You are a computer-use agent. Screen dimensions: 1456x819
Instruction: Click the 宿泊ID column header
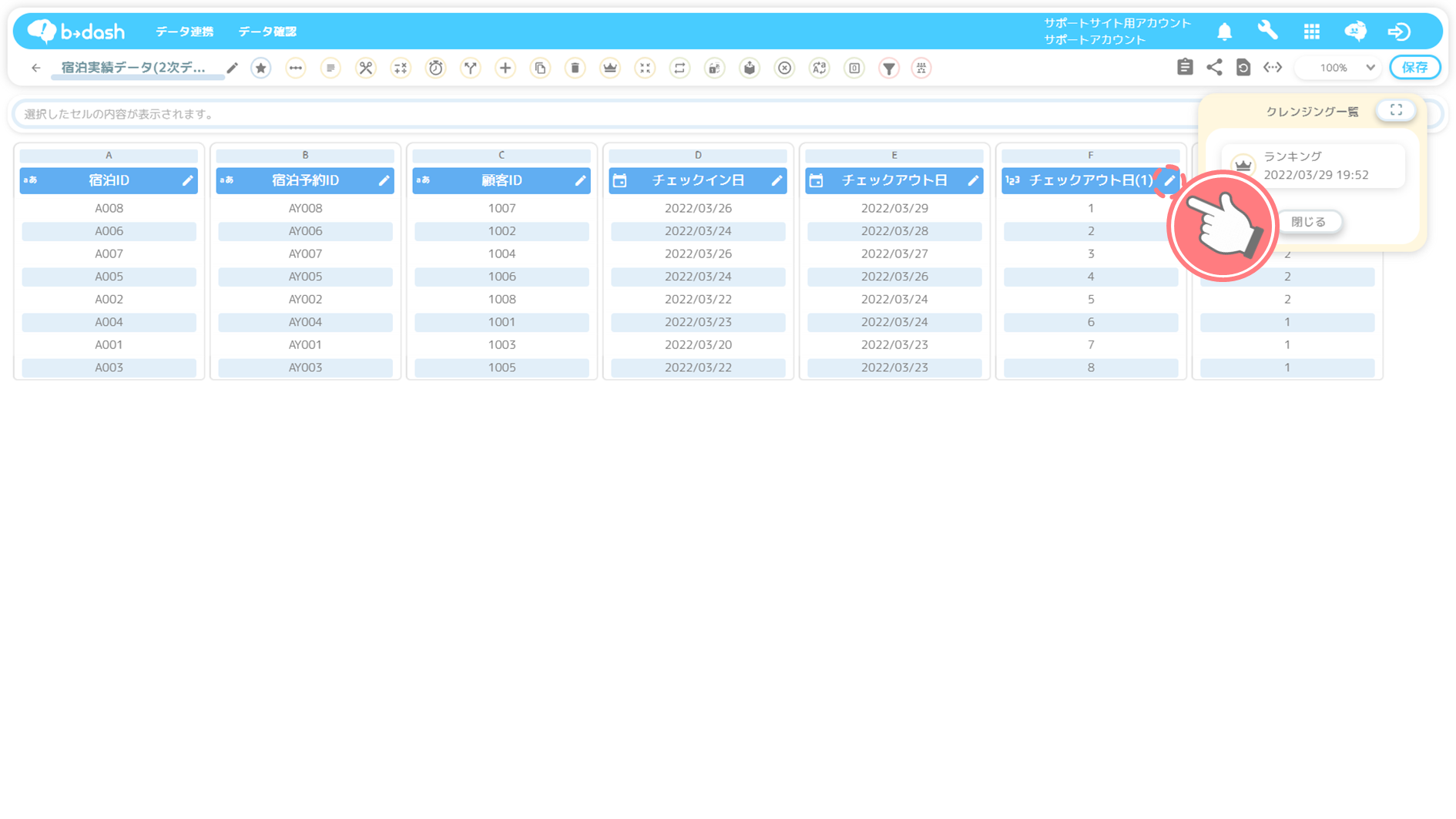[x=109, y=180]
